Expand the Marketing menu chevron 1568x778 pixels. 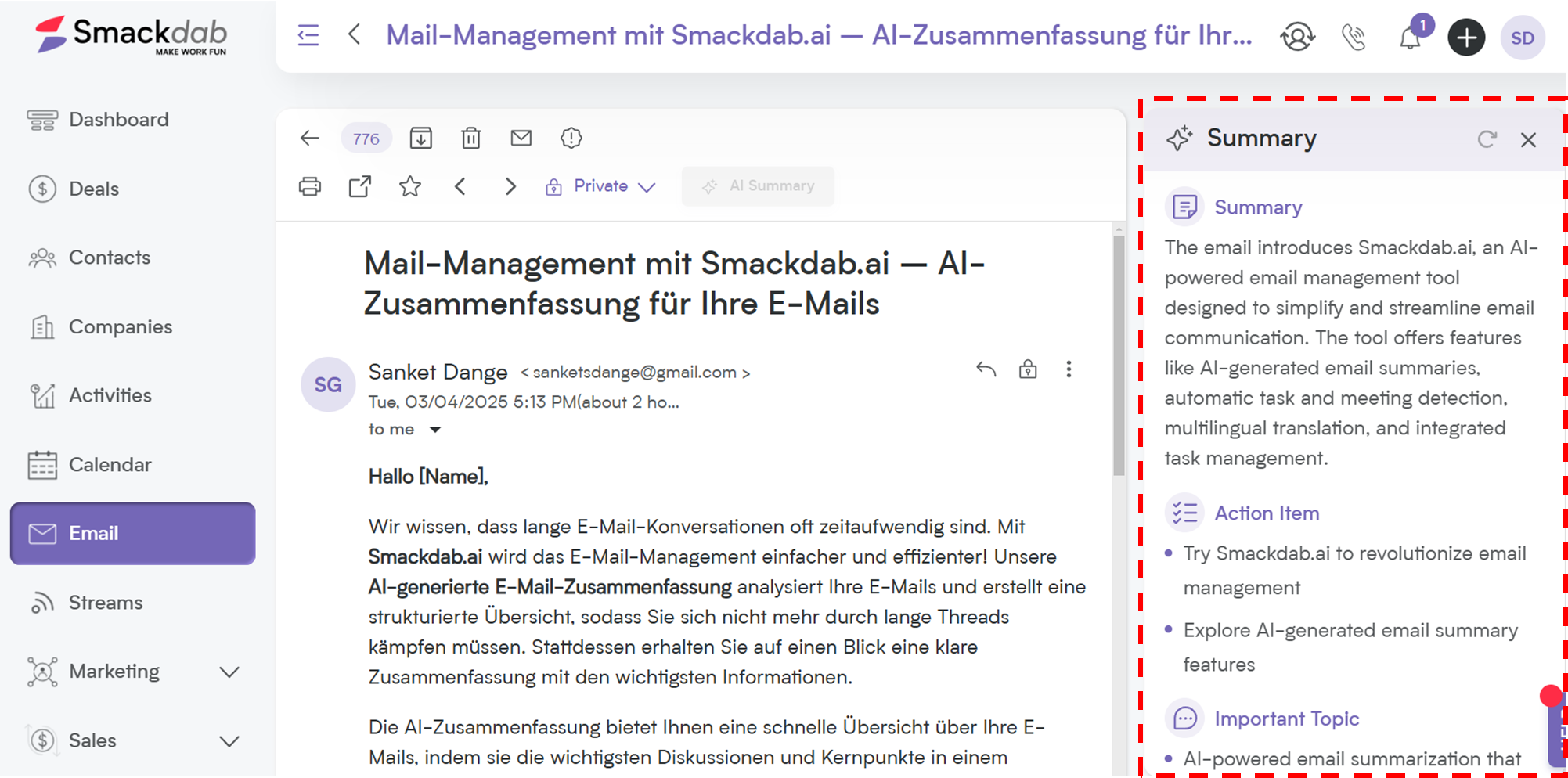229,672
